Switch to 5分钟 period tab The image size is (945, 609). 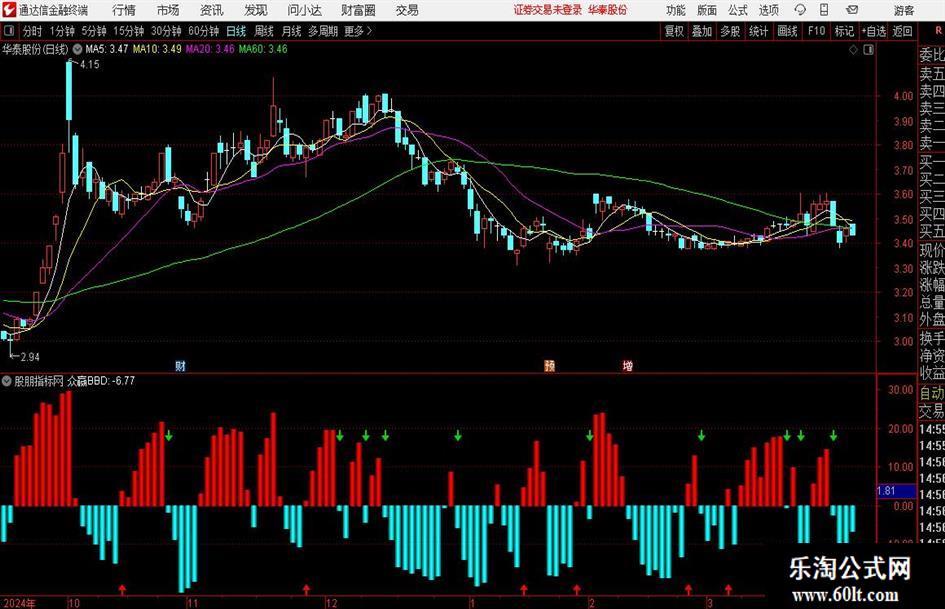(x=93, y=31)
